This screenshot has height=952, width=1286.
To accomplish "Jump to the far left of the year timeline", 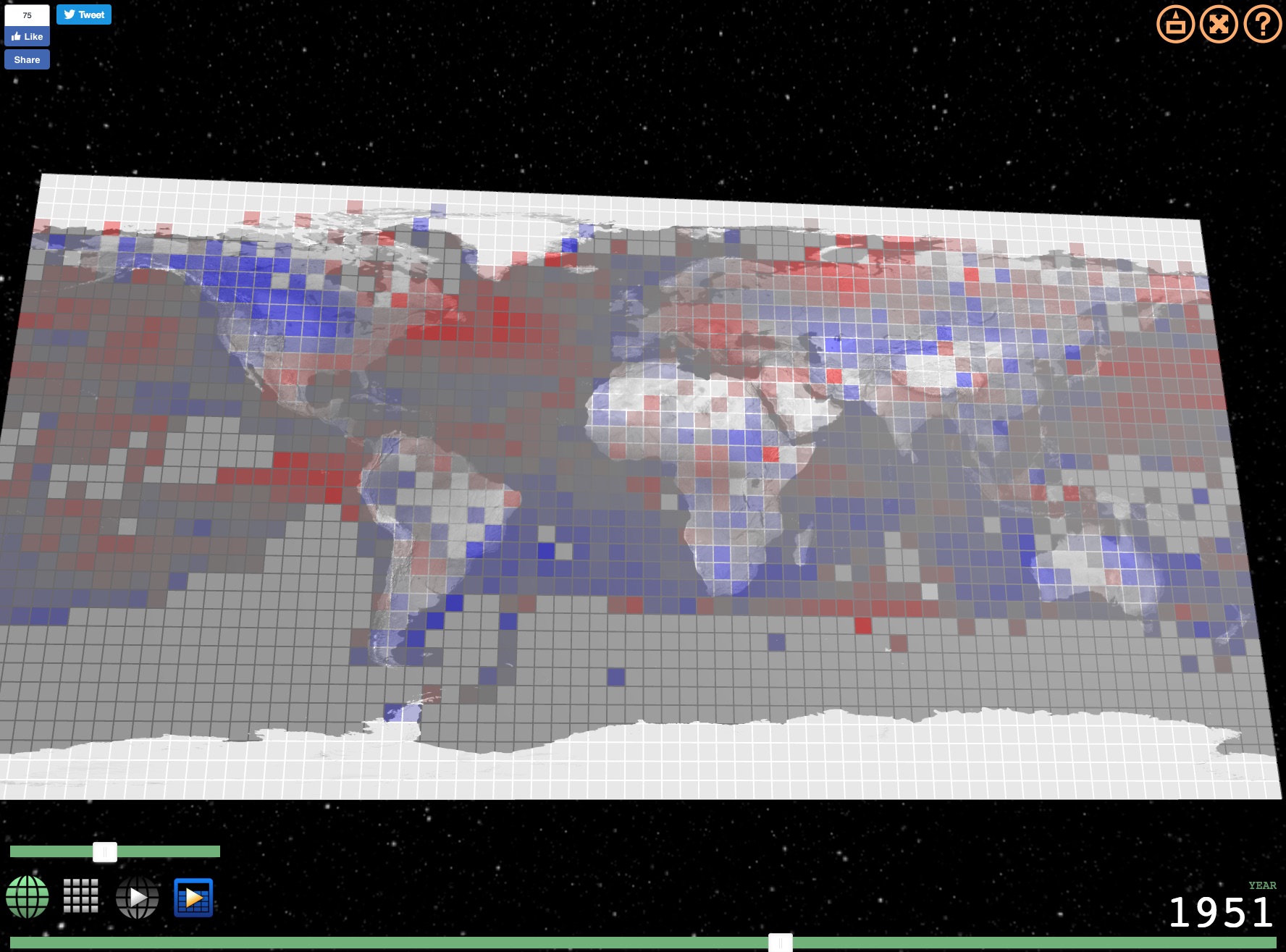I will click(x=13, y=943).
